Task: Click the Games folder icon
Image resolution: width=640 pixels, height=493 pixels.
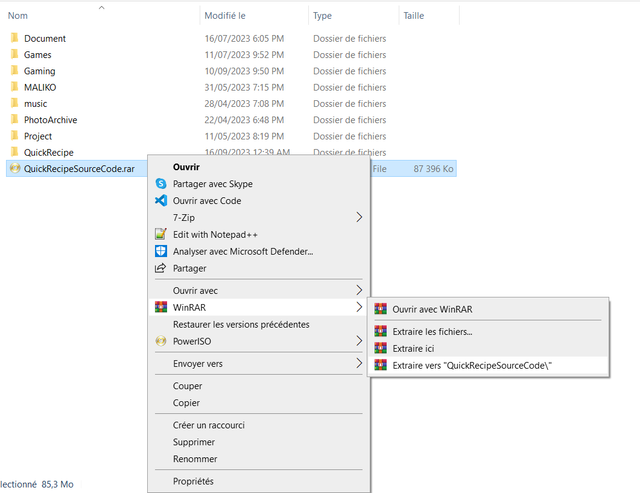Action: (14, 54)
